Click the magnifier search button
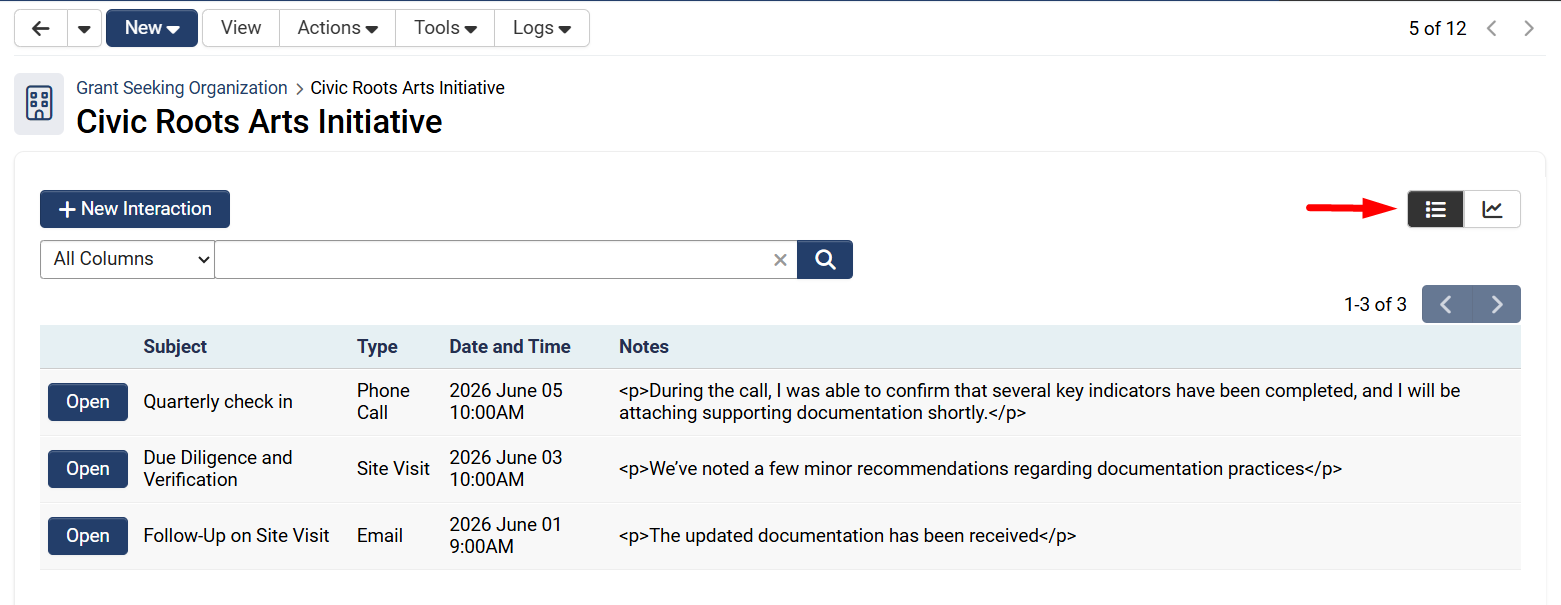 click(x=825, y=259)
